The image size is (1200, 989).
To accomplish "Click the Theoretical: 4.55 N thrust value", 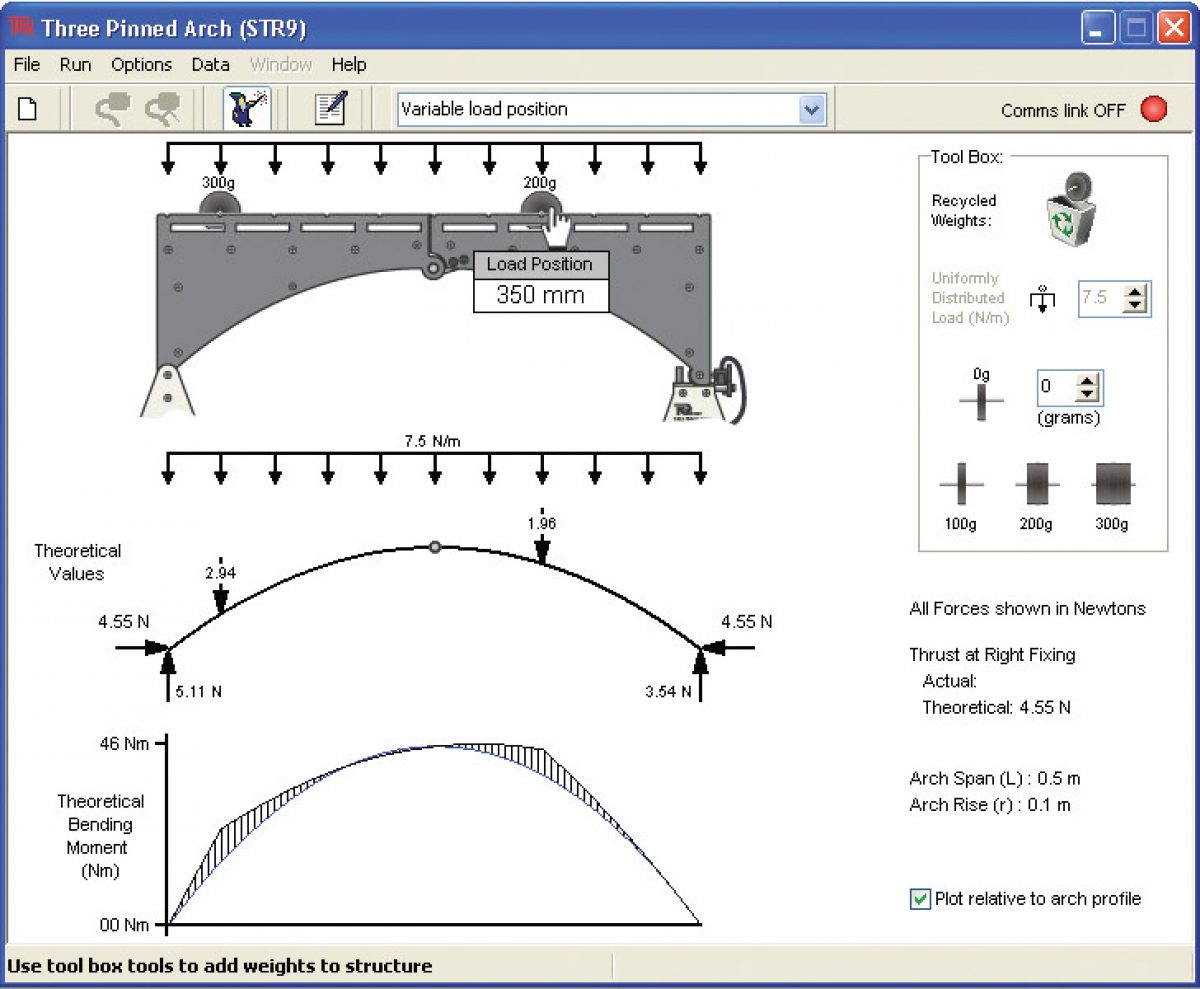I will click(x=996, y=707).
